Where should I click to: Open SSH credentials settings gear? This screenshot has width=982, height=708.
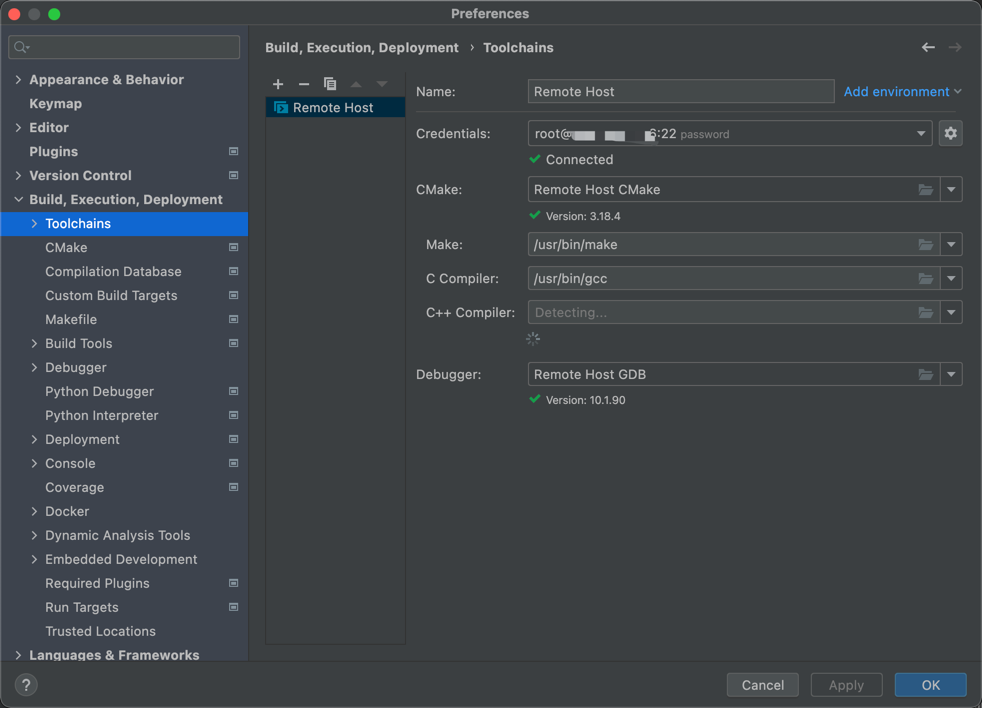950,134
